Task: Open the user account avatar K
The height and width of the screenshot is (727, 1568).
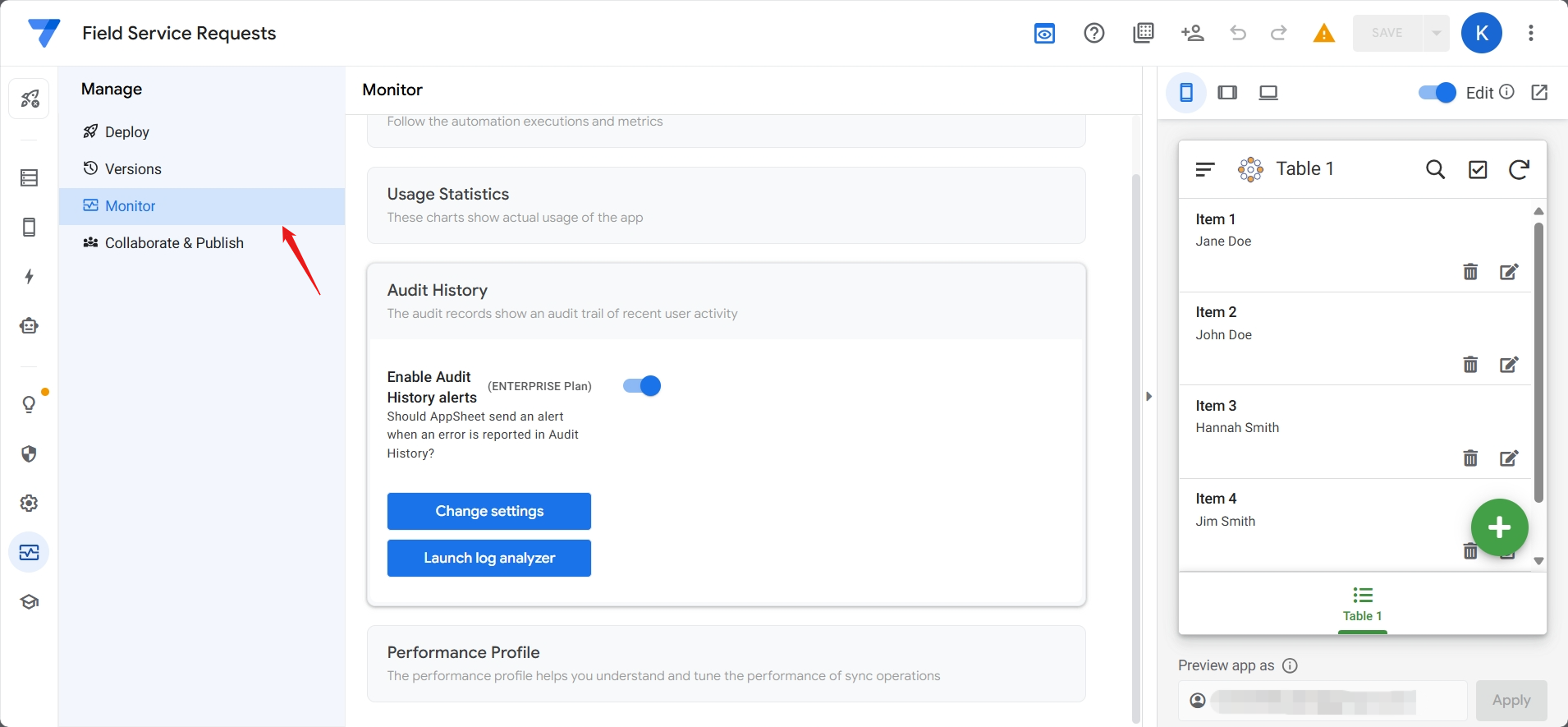Action: coord(1482,33)
